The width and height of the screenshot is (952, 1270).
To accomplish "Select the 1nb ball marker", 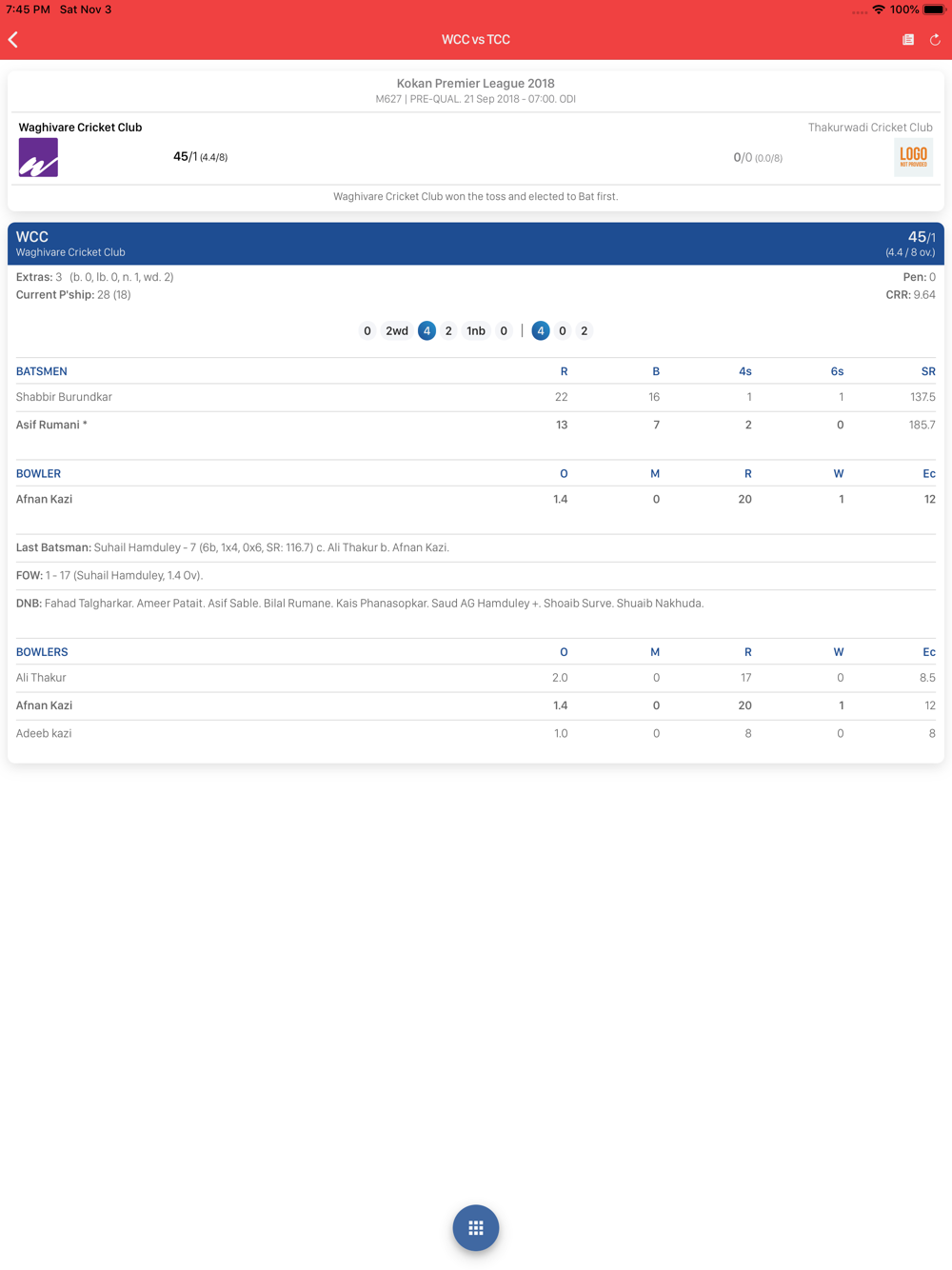I will point(476,330).
